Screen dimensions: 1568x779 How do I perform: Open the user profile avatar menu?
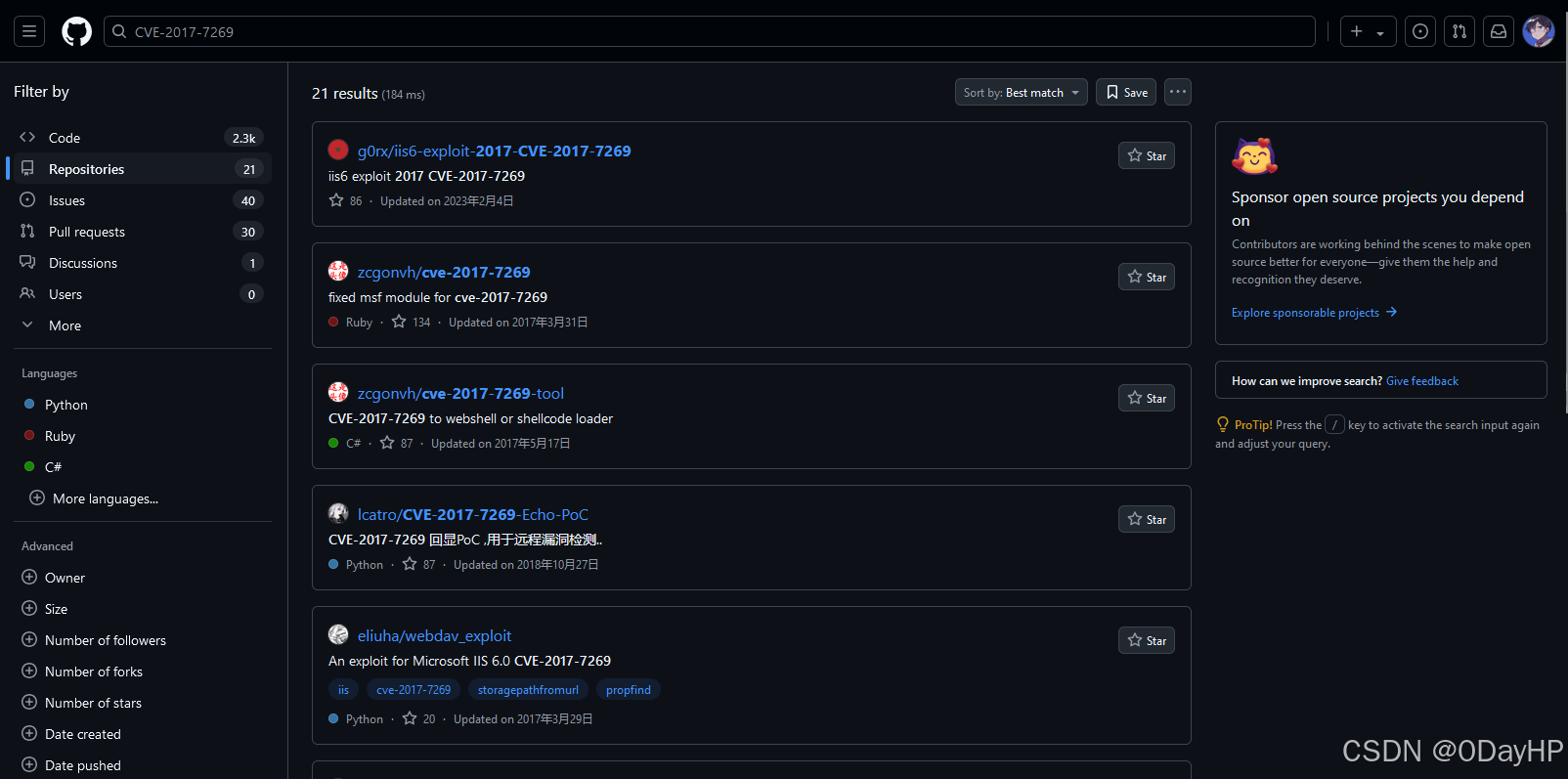click(1538, 31)
